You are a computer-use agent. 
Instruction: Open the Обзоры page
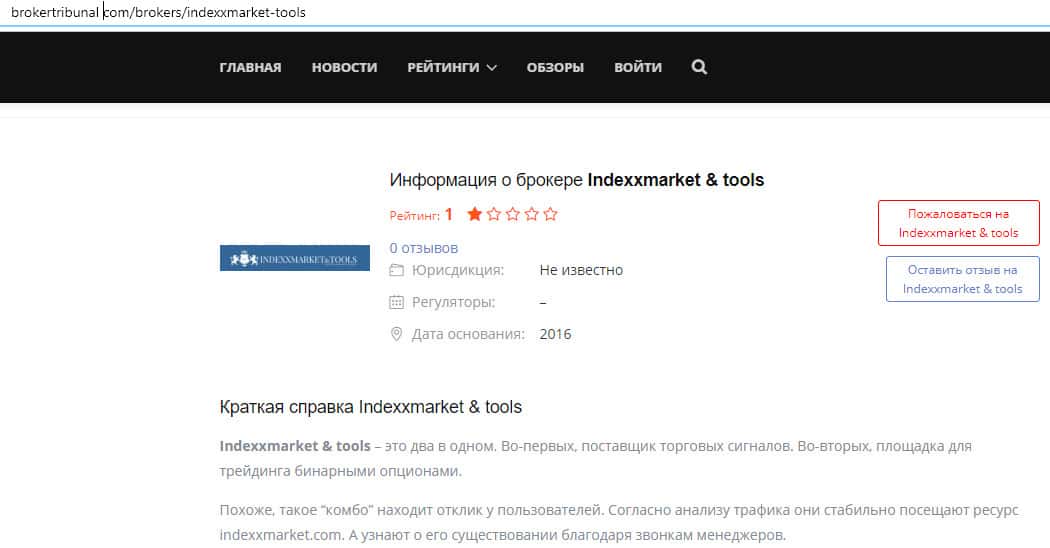click(x=555, y=67)
